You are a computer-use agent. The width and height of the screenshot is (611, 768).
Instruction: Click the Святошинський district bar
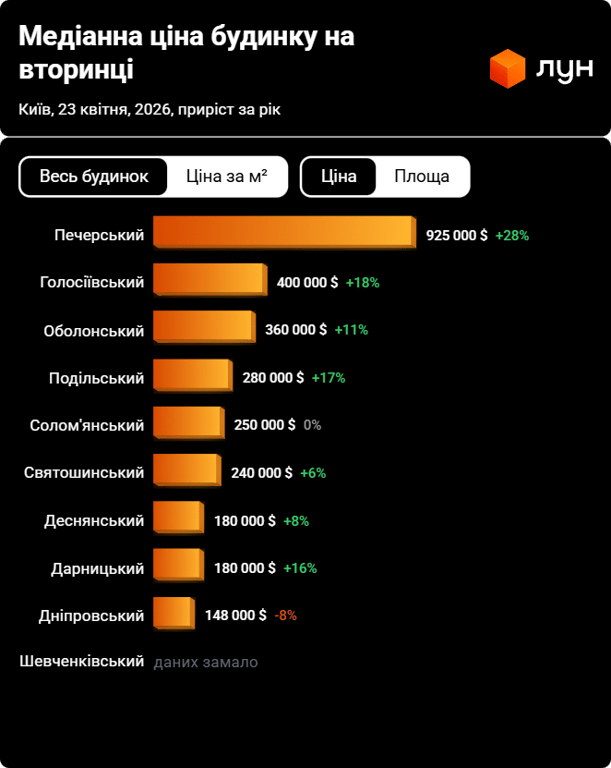[x=186, y=472]
